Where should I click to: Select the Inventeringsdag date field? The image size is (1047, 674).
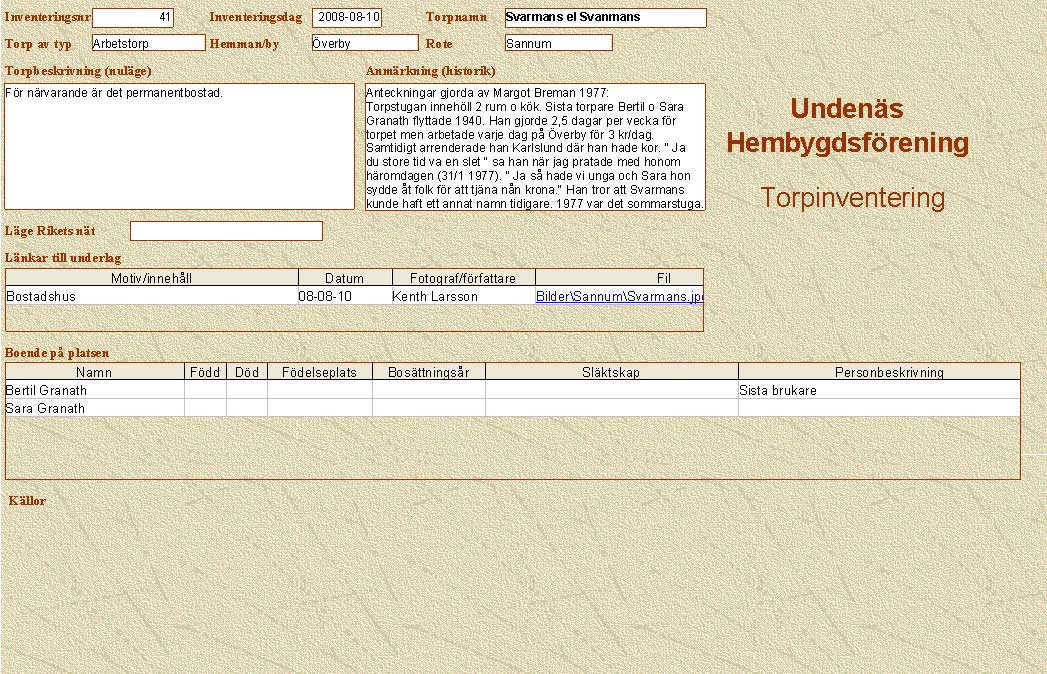pyautogui.click(x=347, y=17)
